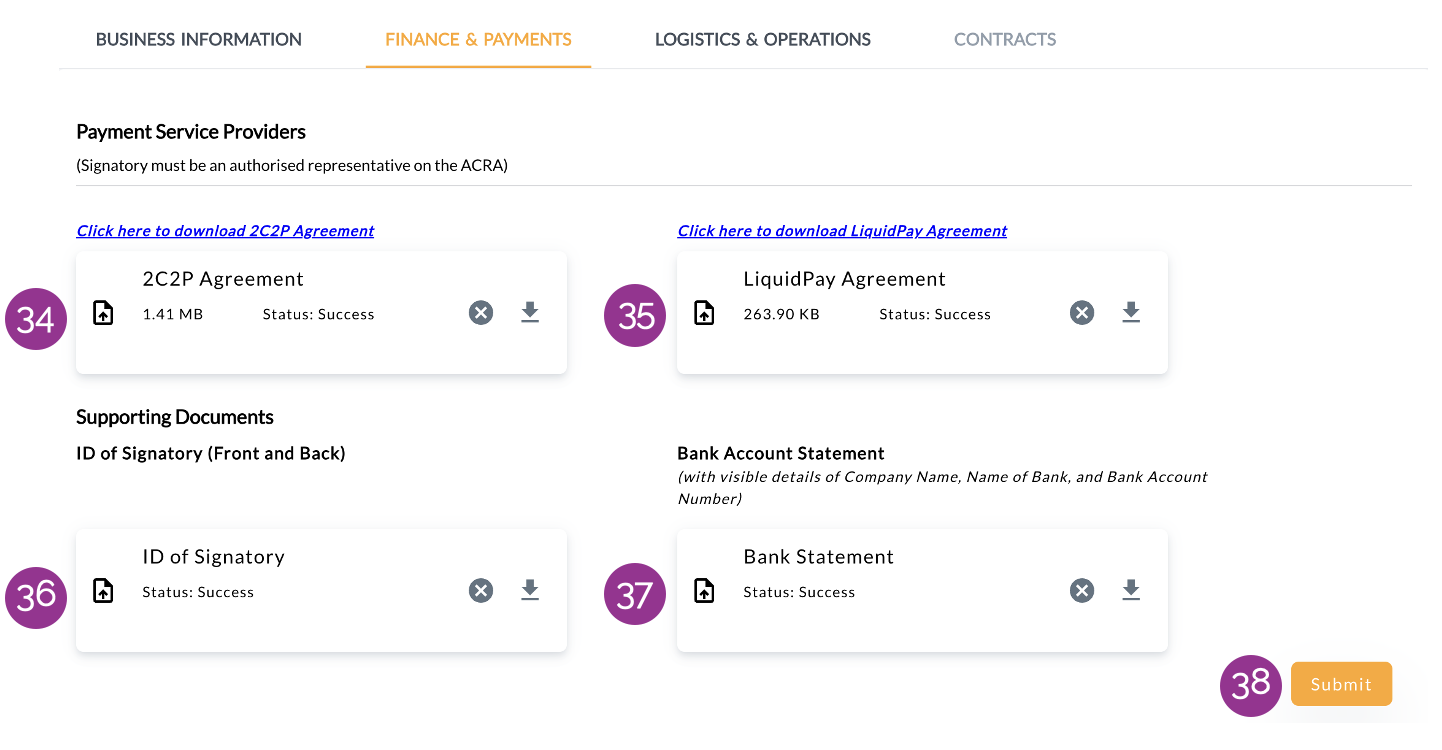Click upload icon on LiquidPay Agreement card
The image size is (1442, 750).
coord(704,313)
